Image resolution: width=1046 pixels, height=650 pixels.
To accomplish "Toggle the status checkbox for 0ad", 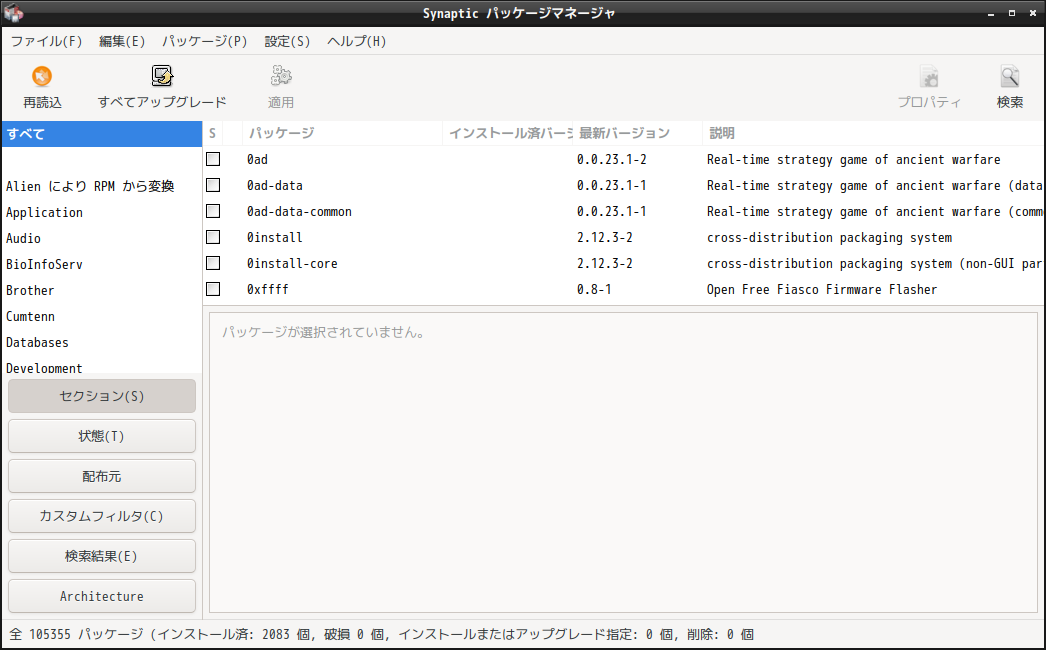I will coord(213,159).
